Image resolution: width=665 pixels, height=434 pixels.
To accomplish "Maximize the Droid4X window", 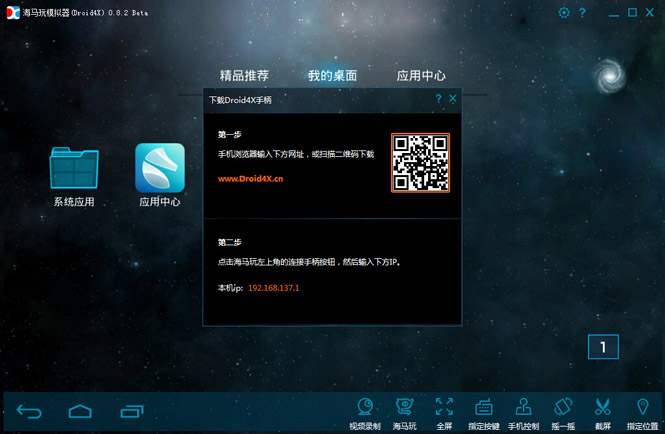I will click(x=632, y=13).
